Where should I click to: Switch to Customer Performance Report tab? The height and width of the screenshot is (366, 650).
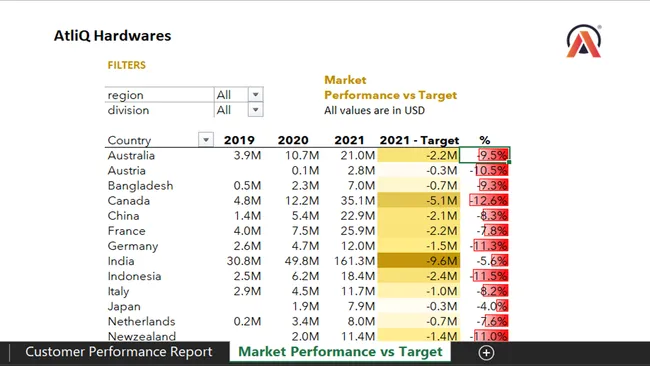(119, 352)
